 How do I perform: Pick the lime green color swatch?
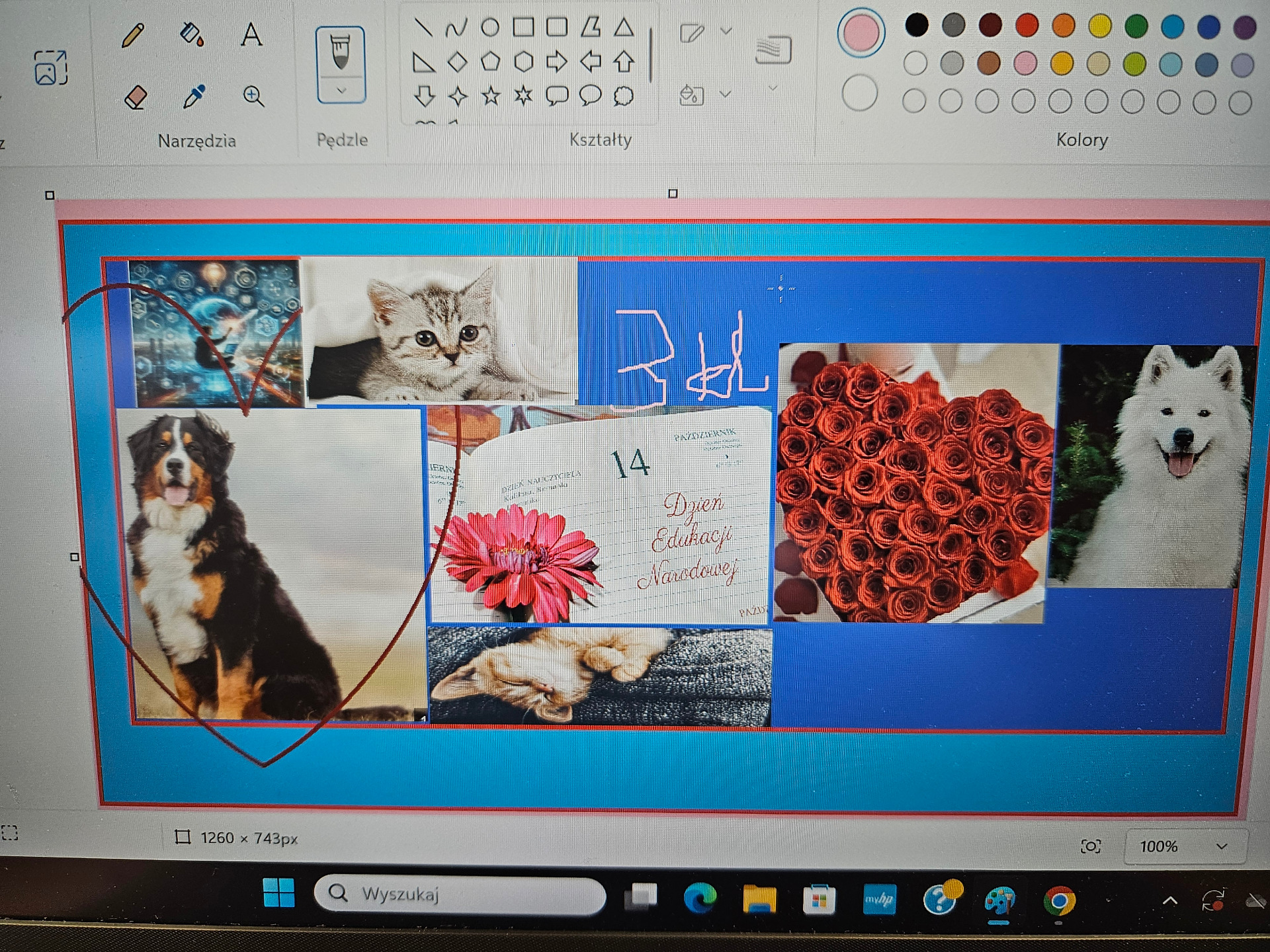point(1134,64)
